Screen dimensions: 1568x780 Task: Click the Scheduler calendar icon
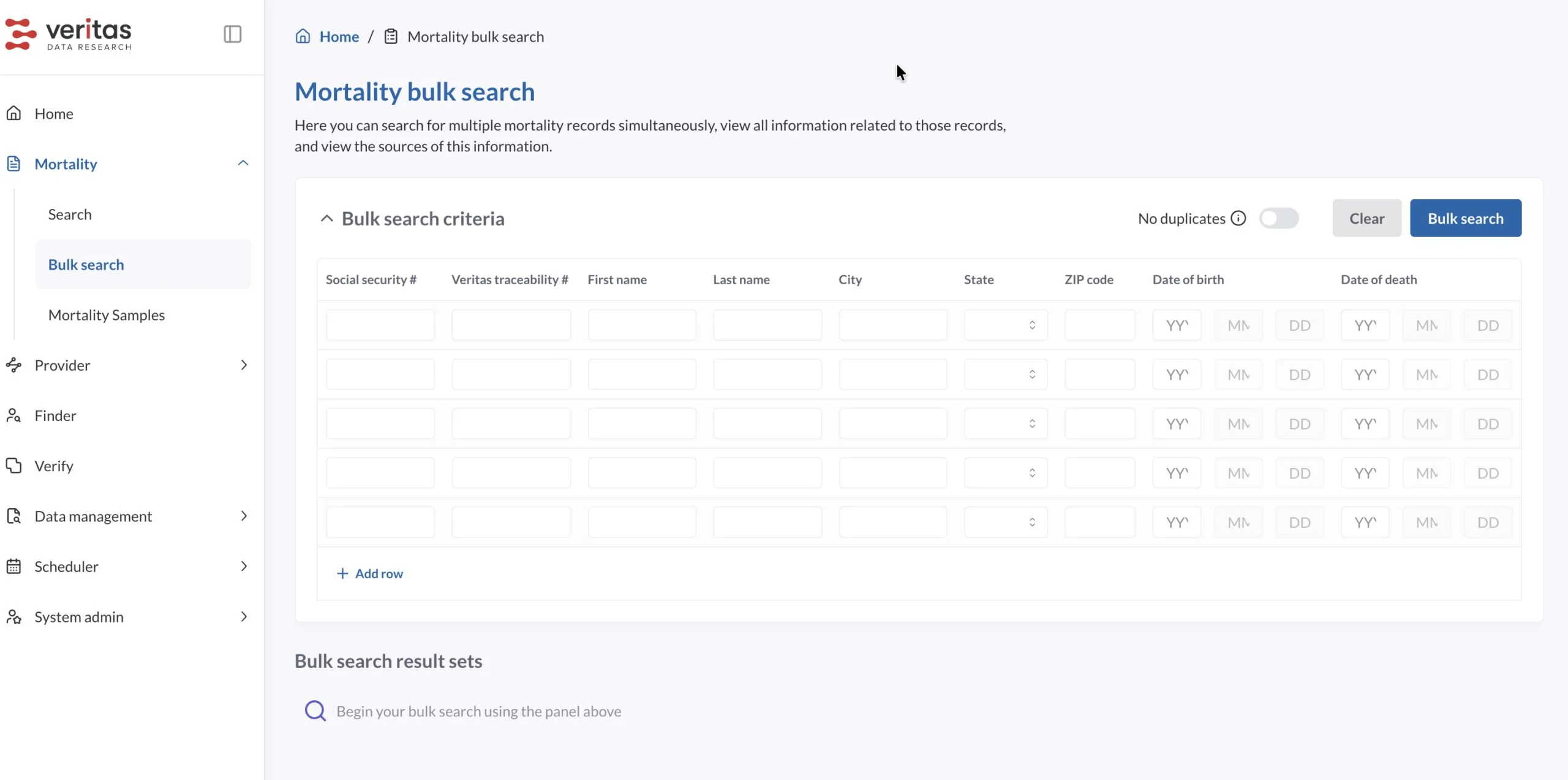pos(13,566)
